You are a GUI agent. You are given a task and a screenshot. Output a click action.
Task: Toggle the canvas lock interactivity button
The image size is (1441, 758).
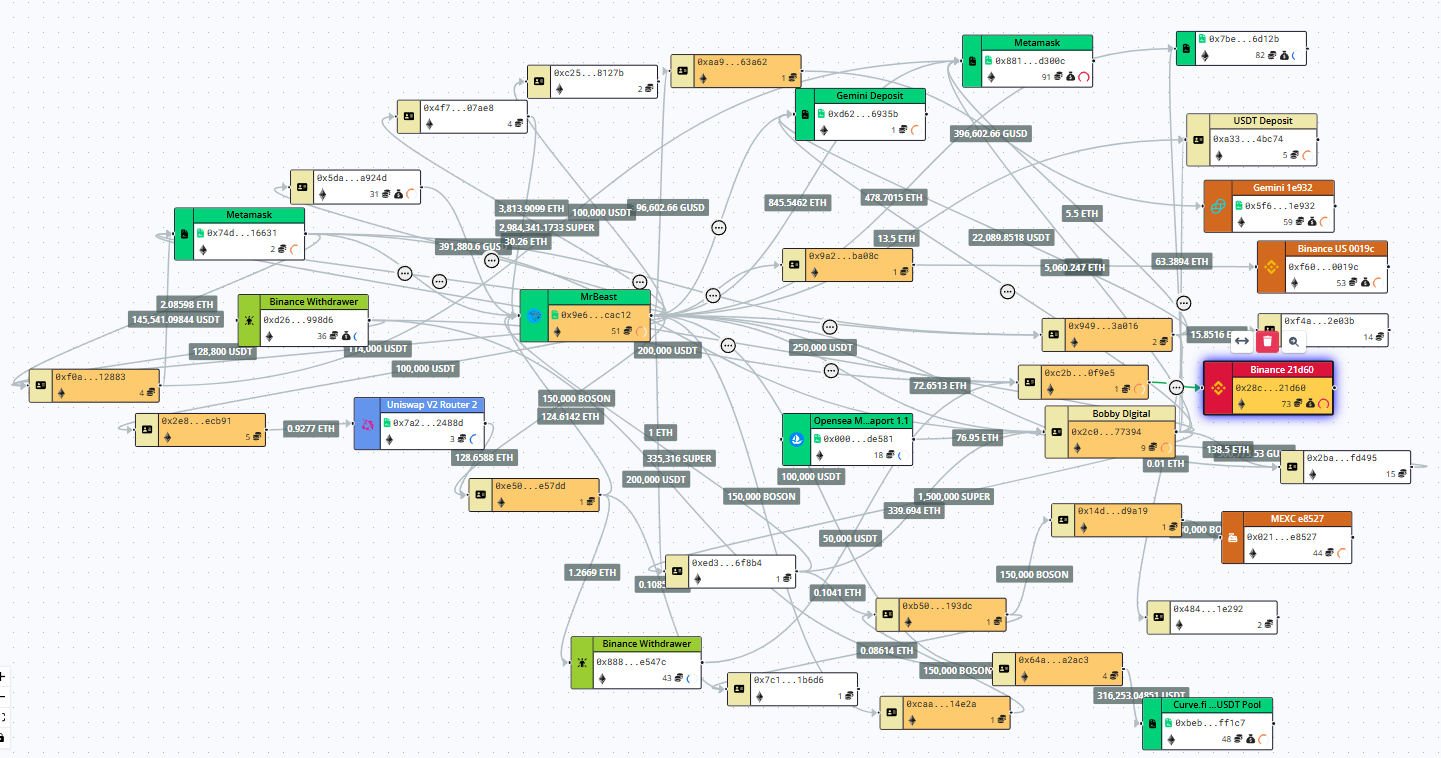point(3,737)
